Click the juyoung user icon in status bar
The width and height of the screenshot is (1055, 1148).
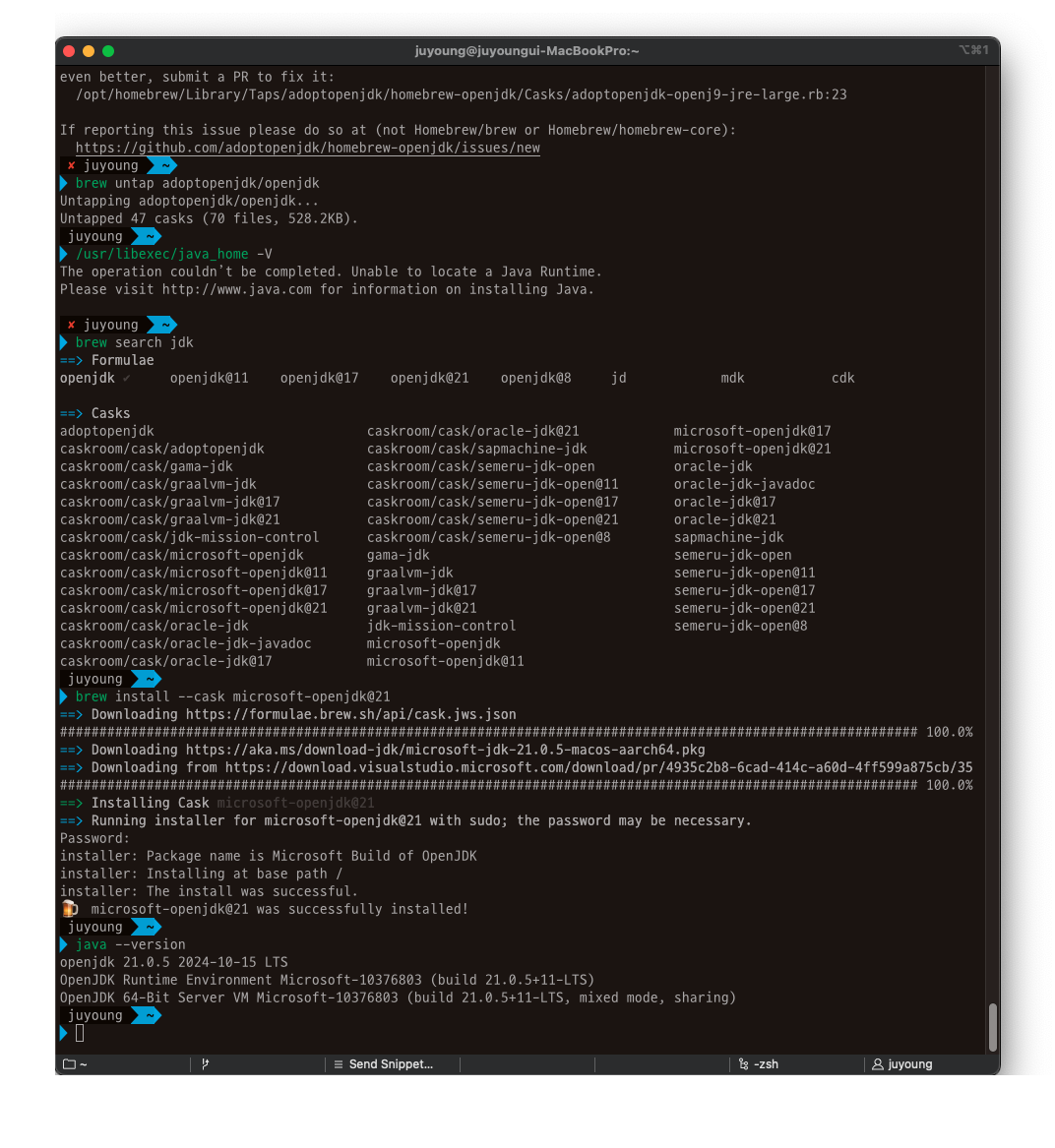[877, 1064]
